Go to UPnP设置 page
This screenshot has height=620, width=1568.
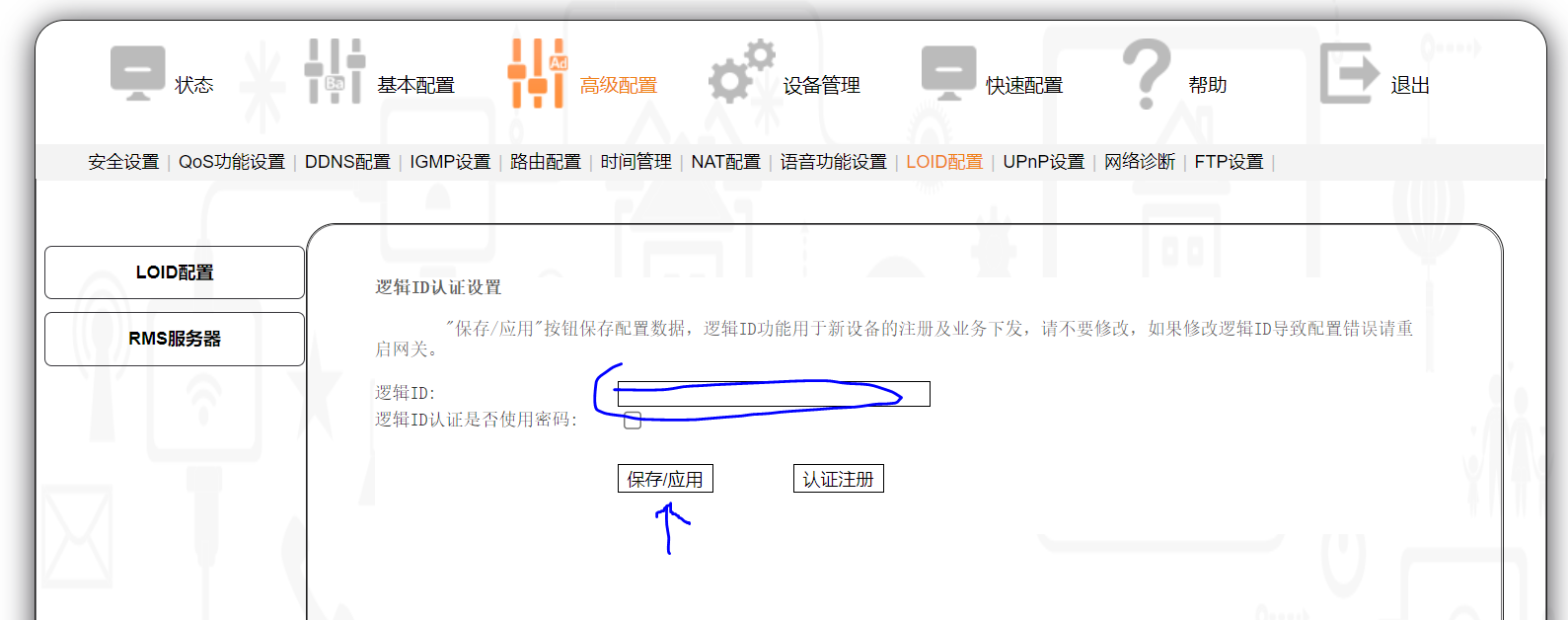pos(1043,162)
